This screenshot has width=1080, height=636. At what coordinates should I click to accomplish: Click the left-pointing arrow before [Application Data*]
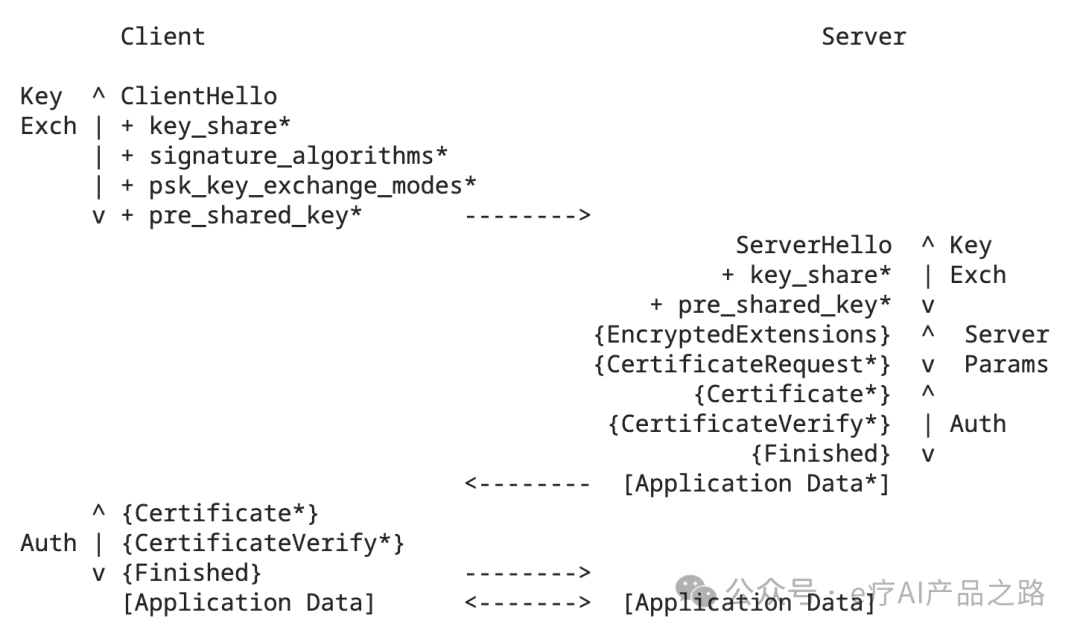528,484
